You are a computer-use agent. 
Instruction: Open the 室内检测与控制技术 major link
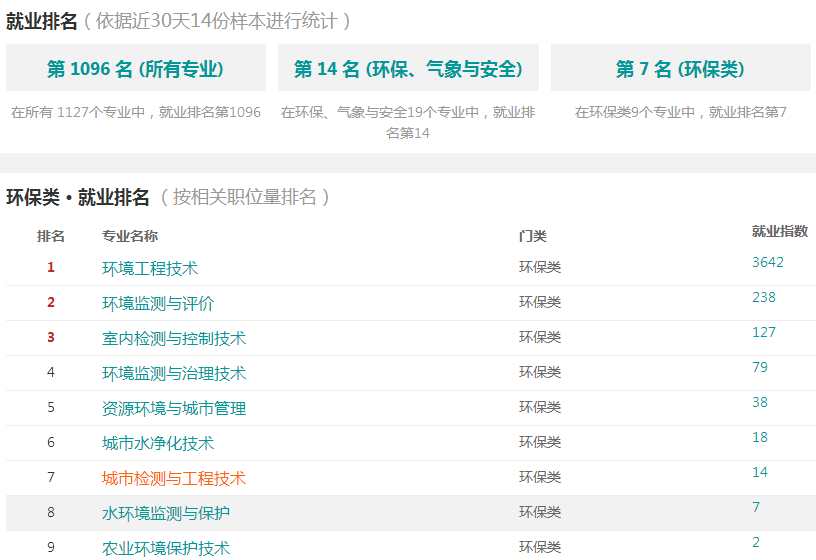[174, 338]
